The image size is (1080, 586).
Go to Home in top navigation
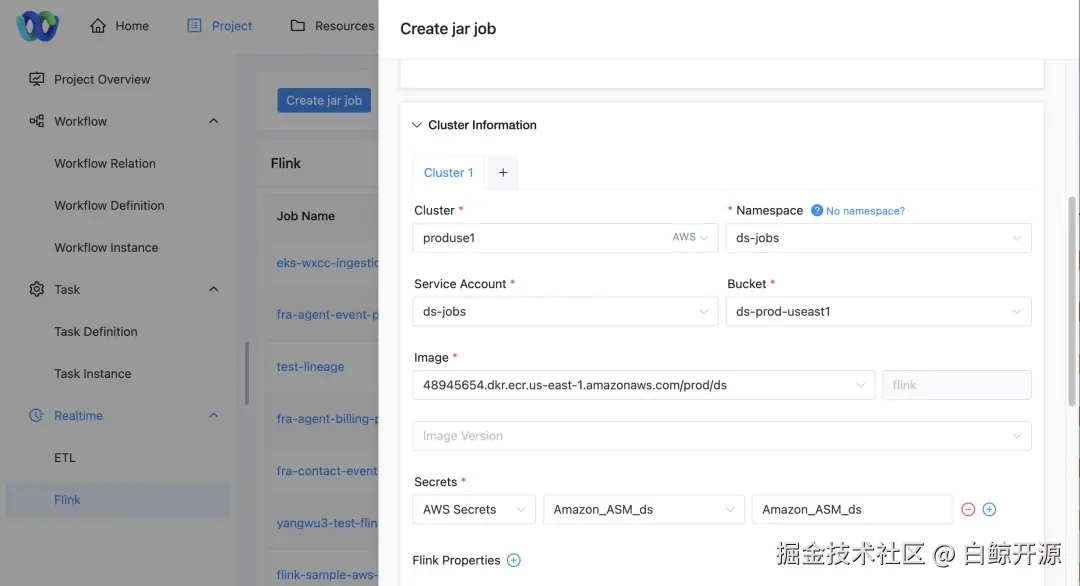tap(132, 25)
